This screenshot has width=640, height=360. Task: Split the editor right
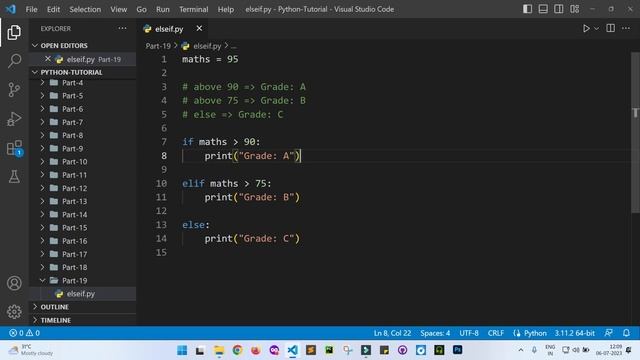(x=611, y=28)
